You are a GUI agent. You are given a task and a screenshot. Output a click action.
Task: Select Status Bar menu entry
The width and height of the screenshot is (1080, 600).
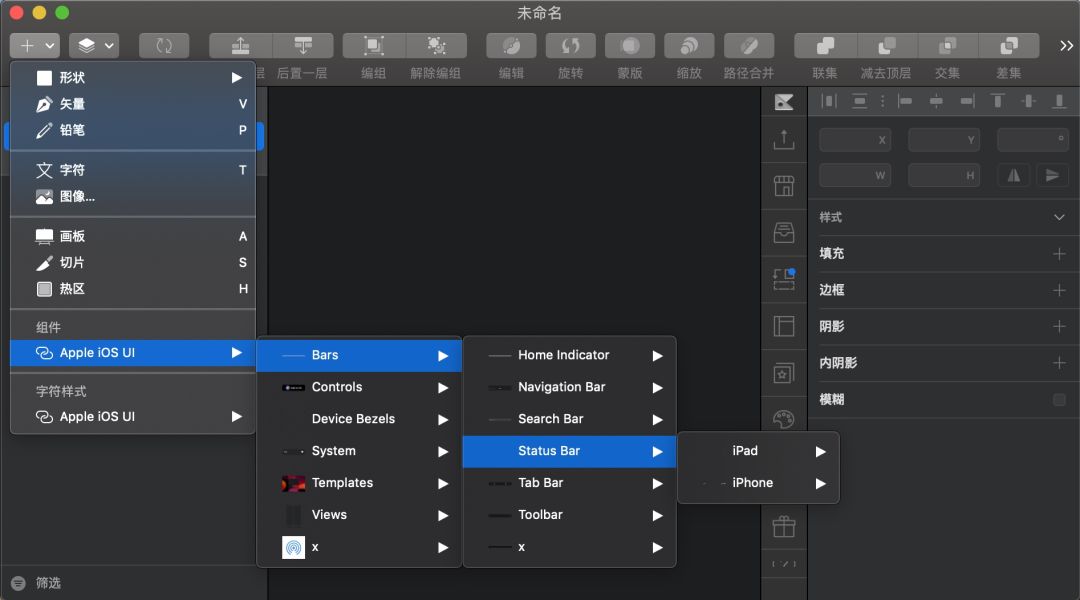click(x=569, y=451)
